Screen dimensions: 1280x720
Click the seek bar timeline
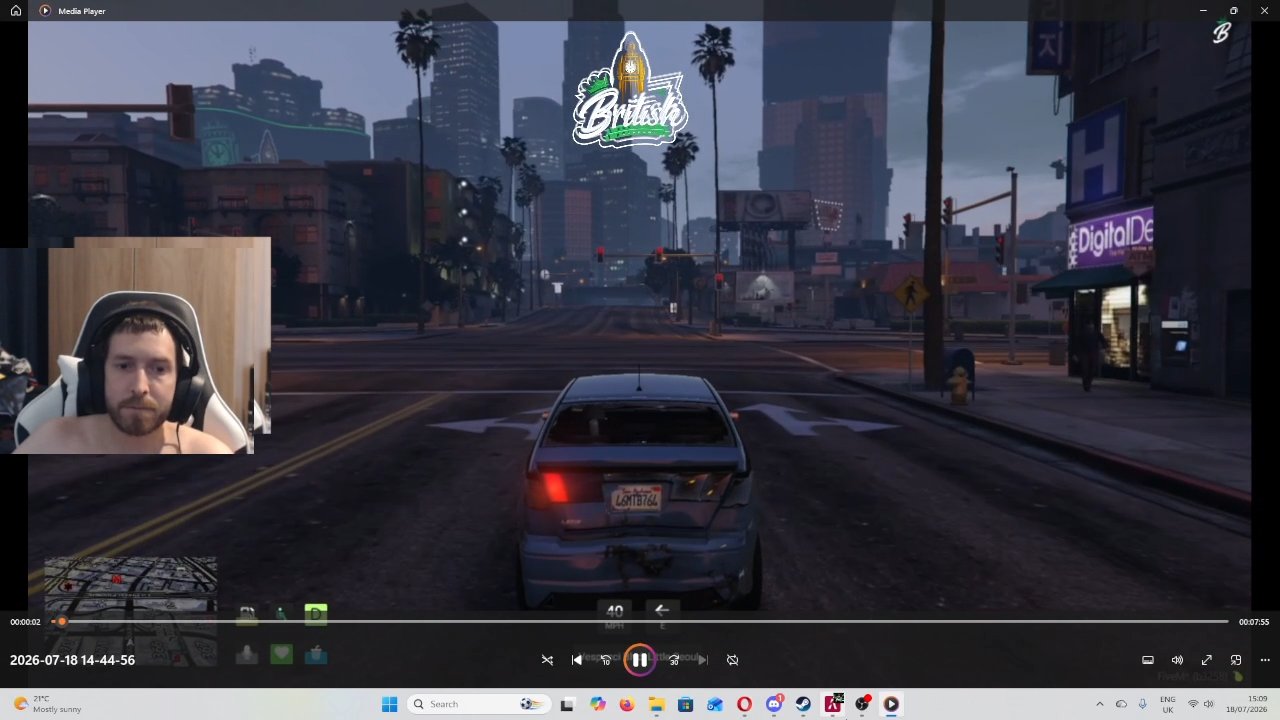(x=640, y=622)
